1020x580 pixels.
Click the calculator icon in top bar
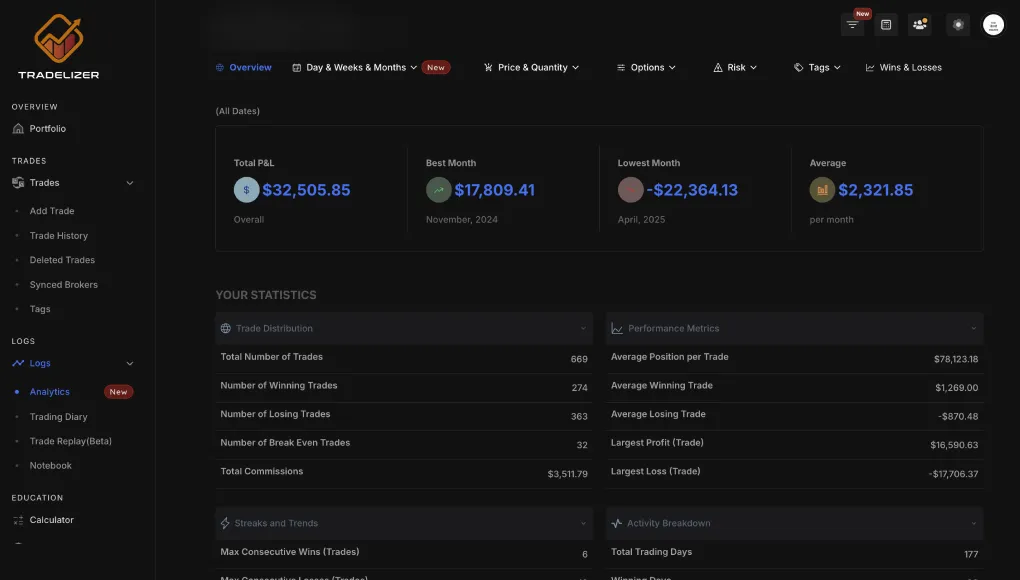[886, 25]
